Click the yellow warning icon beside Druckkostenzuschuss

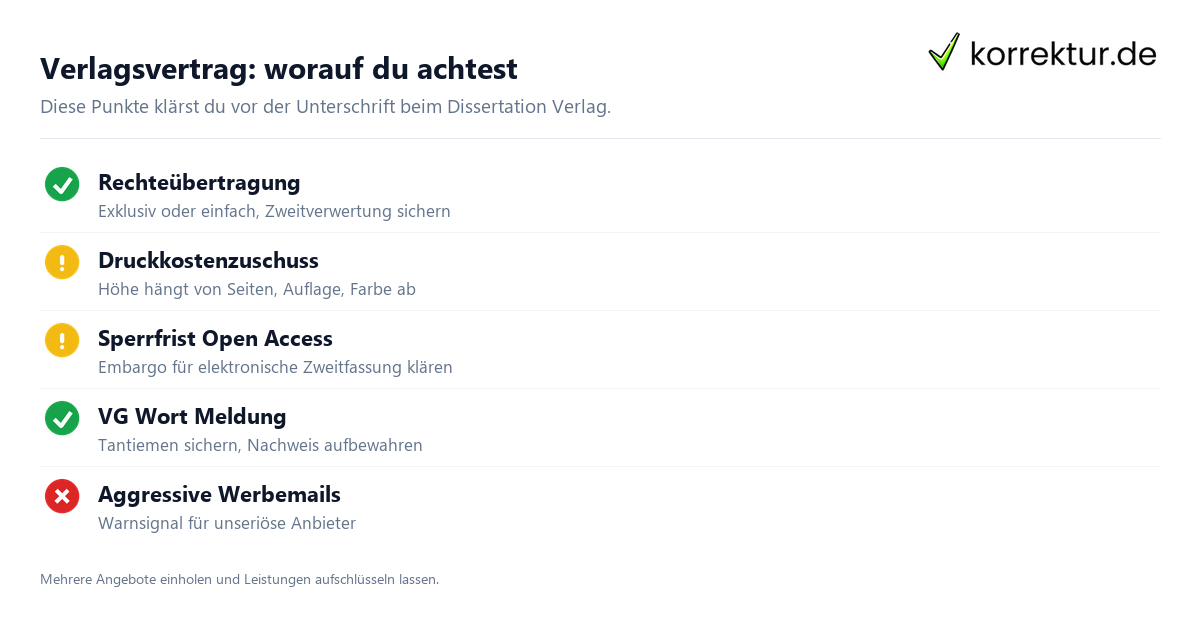[62, 262]
